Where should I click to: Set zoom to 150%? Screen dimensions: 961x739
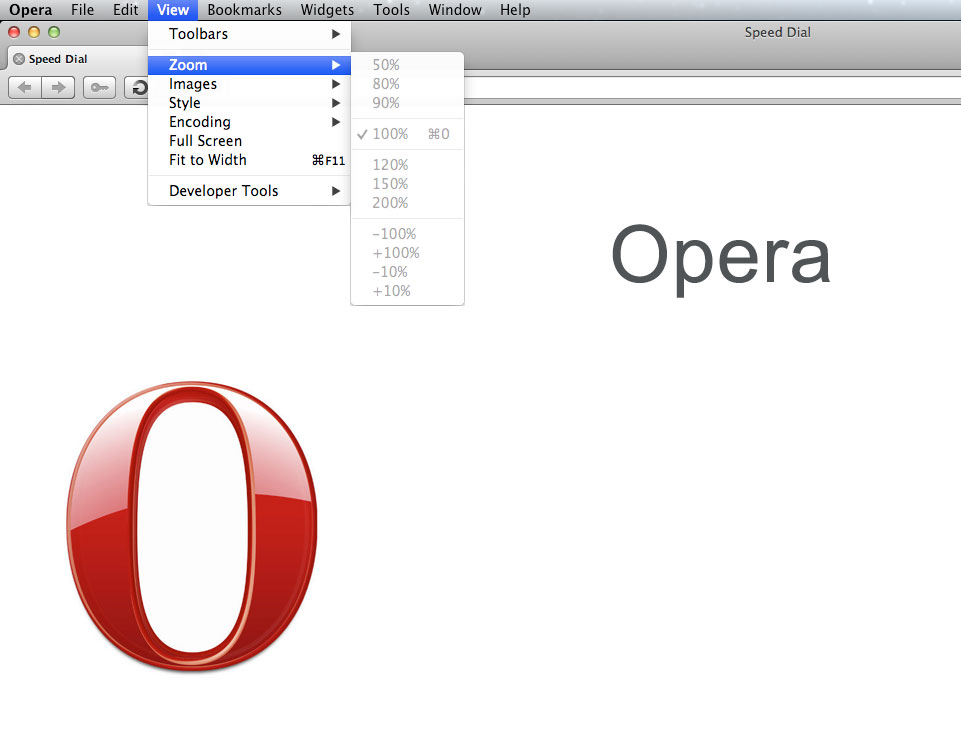click(x=407, y=184)
